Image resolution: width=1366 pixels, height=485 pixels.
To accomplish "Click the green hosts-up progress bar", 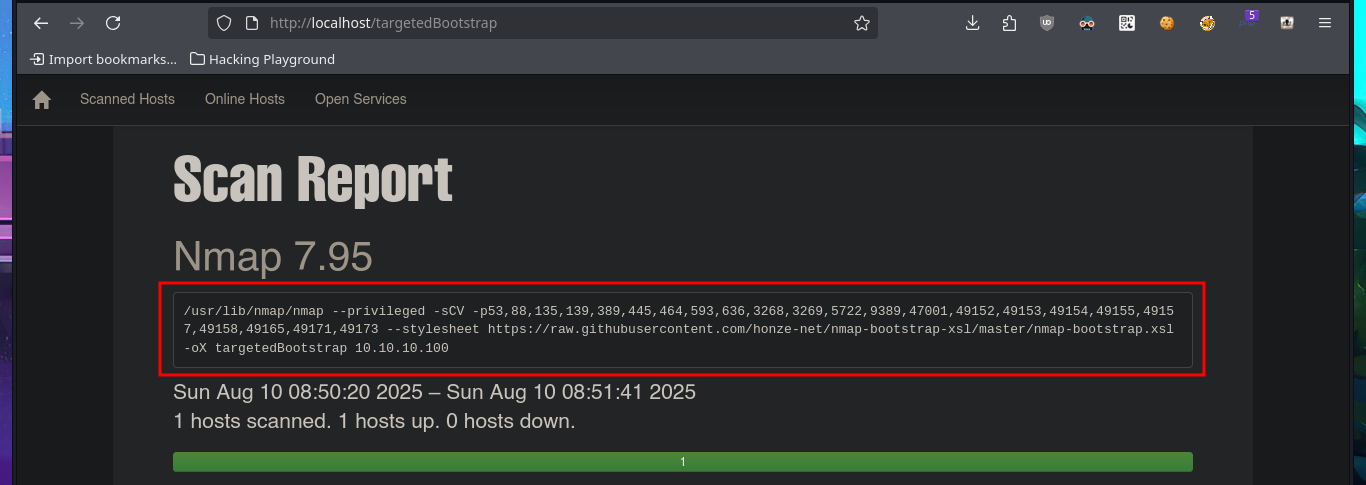I will click(683, 462).
